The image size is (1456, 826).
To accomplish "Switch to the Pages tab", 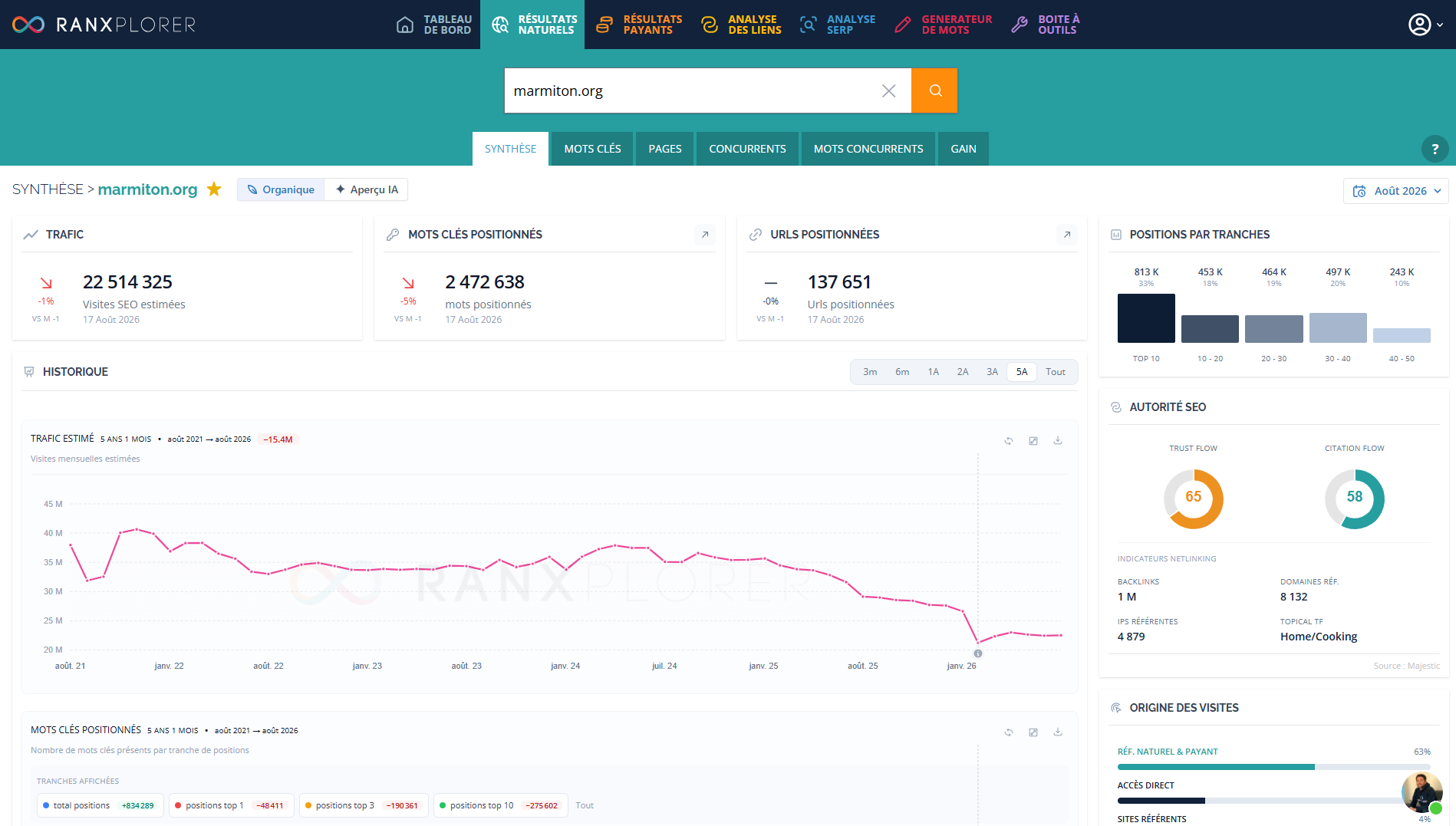I will click(665, 149).
